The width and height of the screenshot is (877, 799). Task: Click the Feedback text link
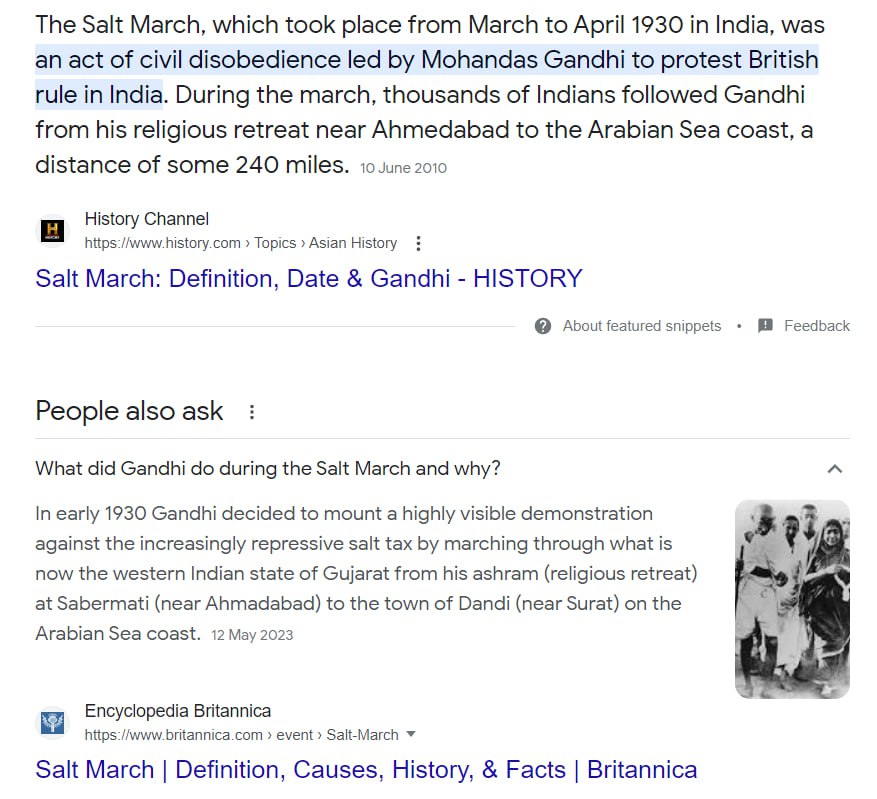(x=817, y=326)
